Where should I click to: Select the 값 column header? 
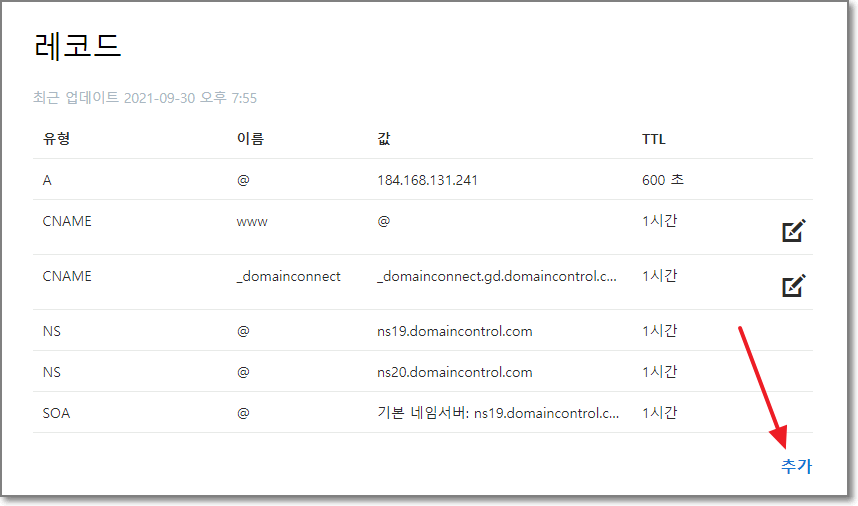384,138
